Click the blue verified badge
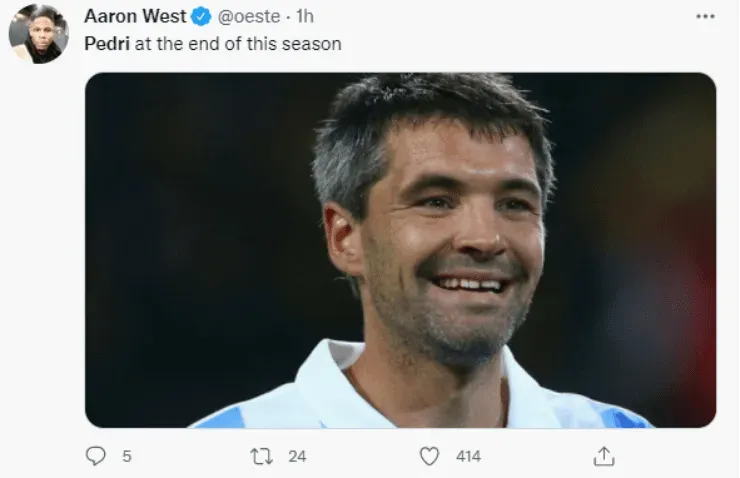This screenshot has height=478, width=740. pos(201,16)
